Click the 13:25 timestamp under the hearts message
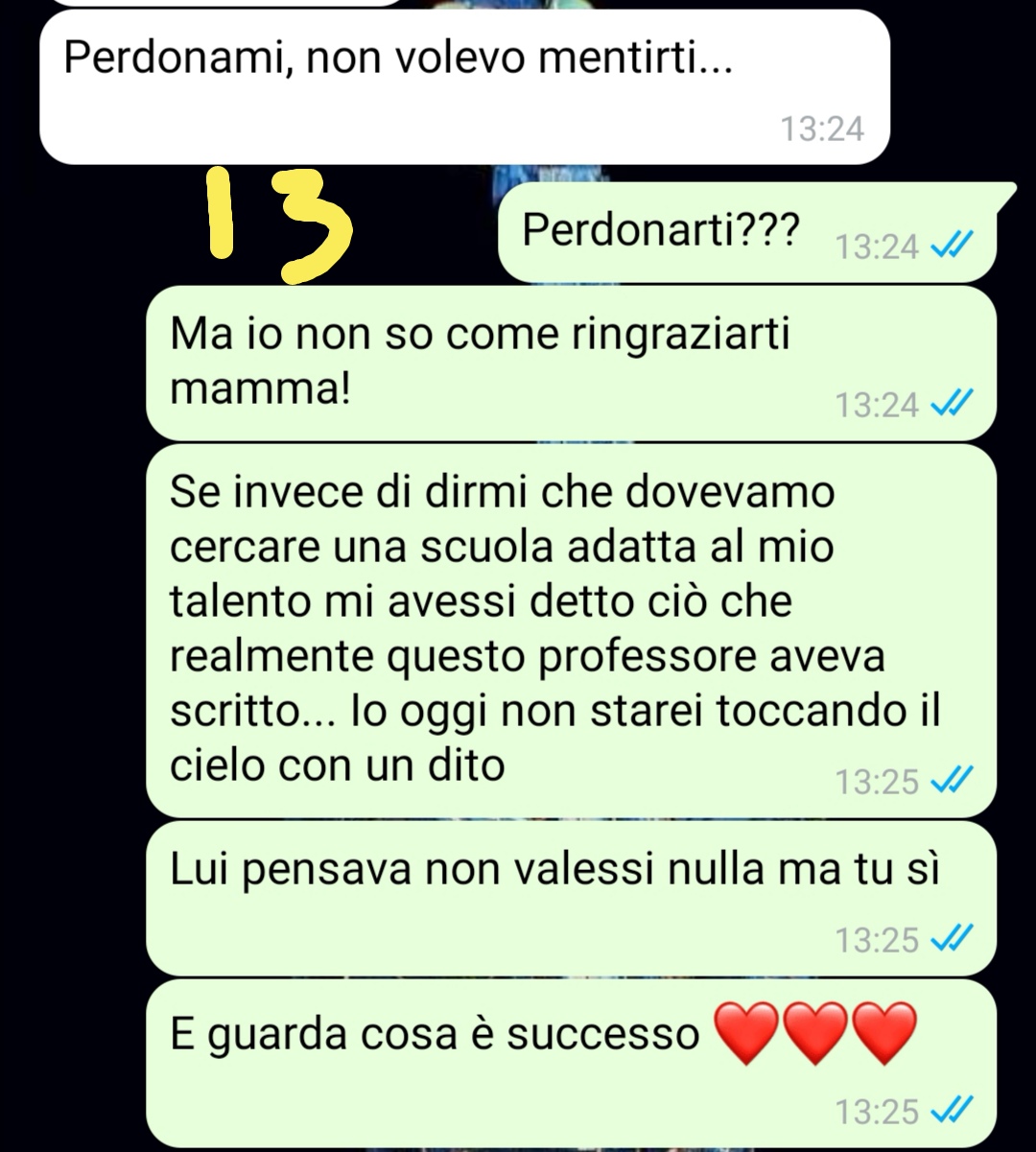This screenshot has height=1152, width=1036. tap(877, 1112)
